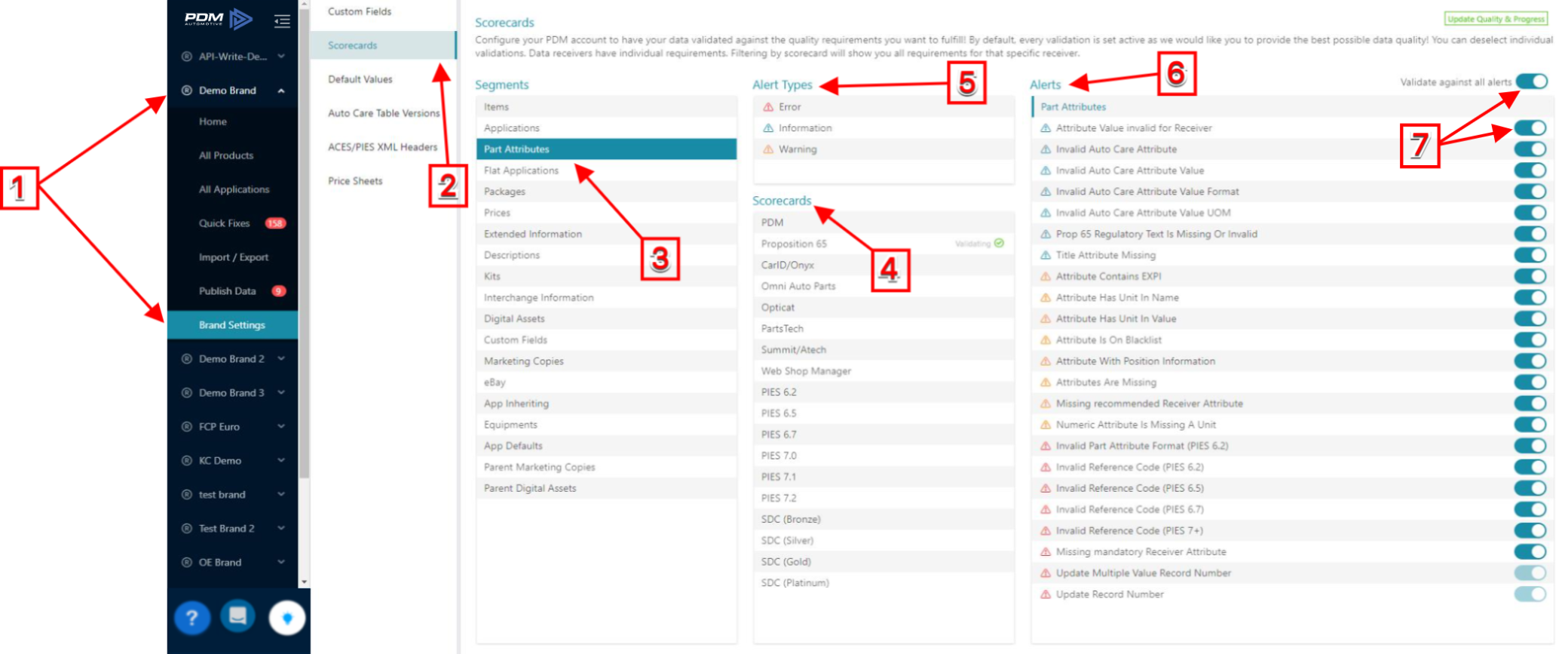Go to Brand Settings in sidebar
Screen dimensions: 1568x654
pos(233,325)
